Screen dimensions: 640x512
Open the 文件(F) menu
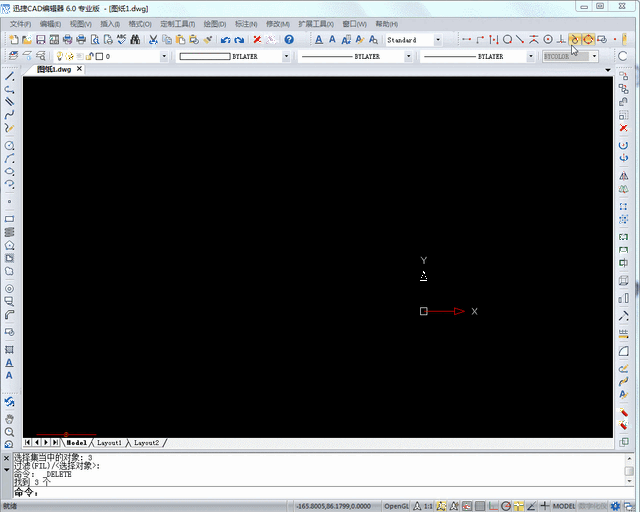(x=20, y=24)
